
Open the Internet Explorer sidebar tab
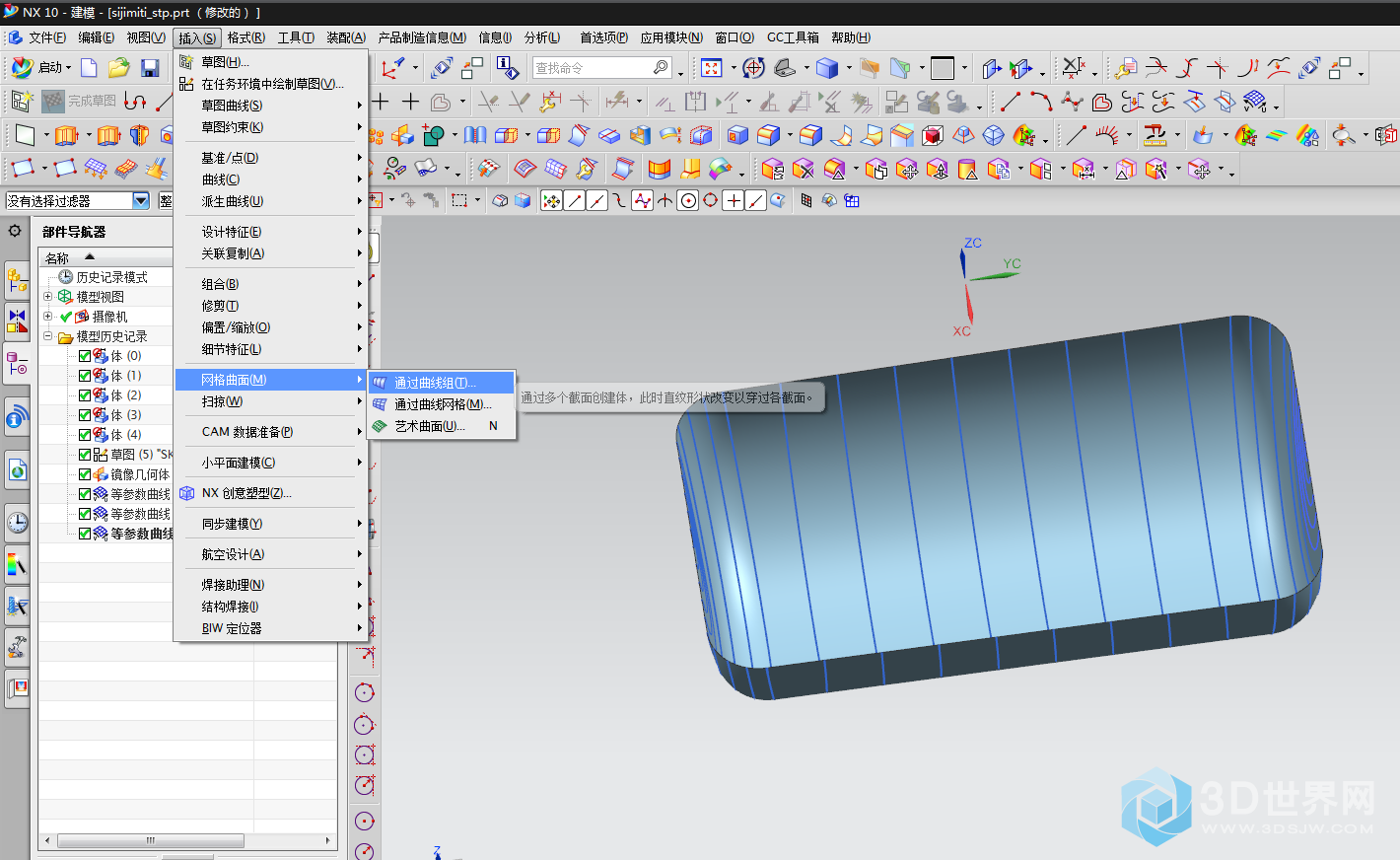click(x=17, y=469)
